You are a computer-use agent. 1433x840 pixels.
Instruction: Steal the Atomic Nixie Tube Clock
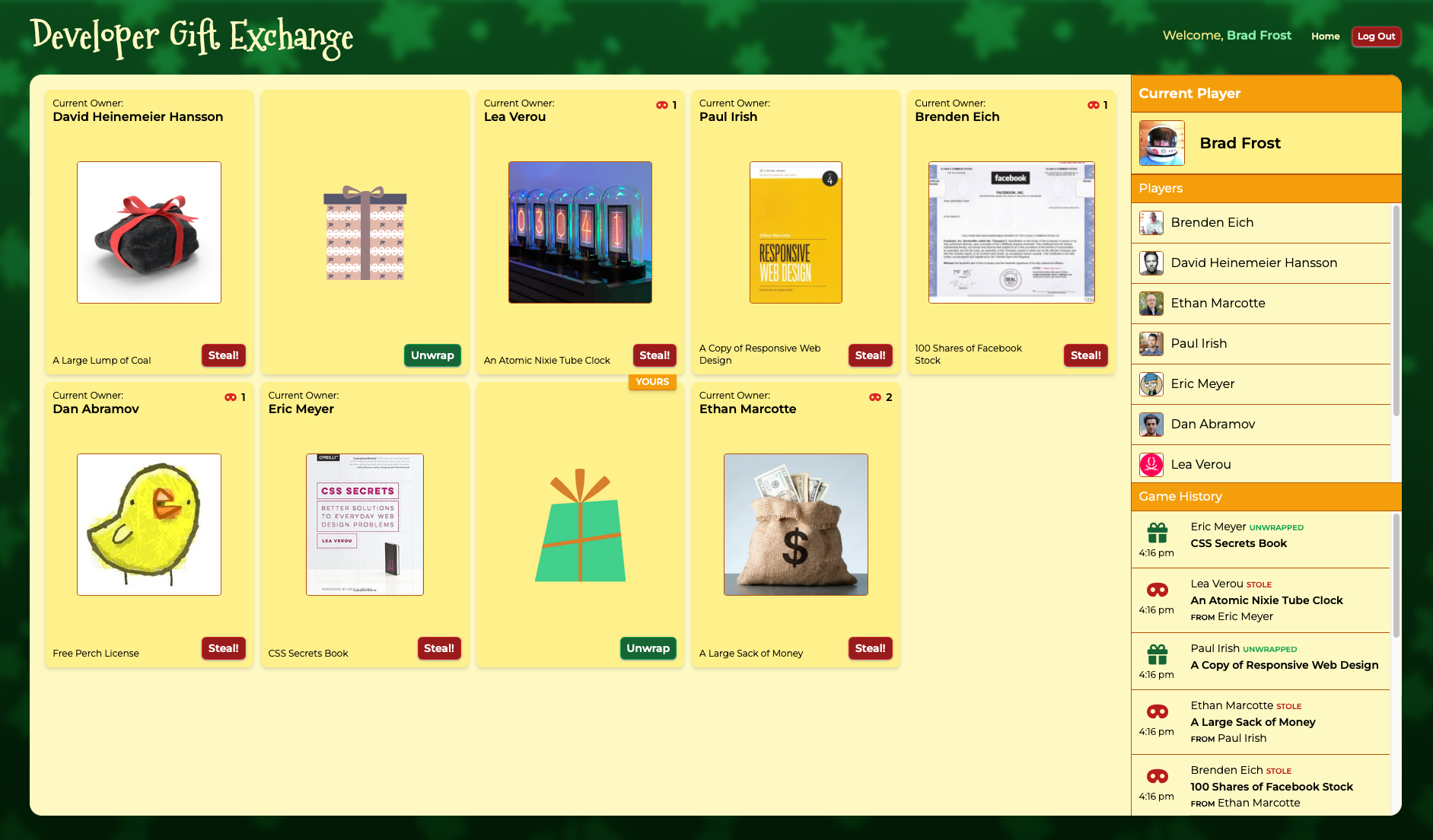[654, 355]
